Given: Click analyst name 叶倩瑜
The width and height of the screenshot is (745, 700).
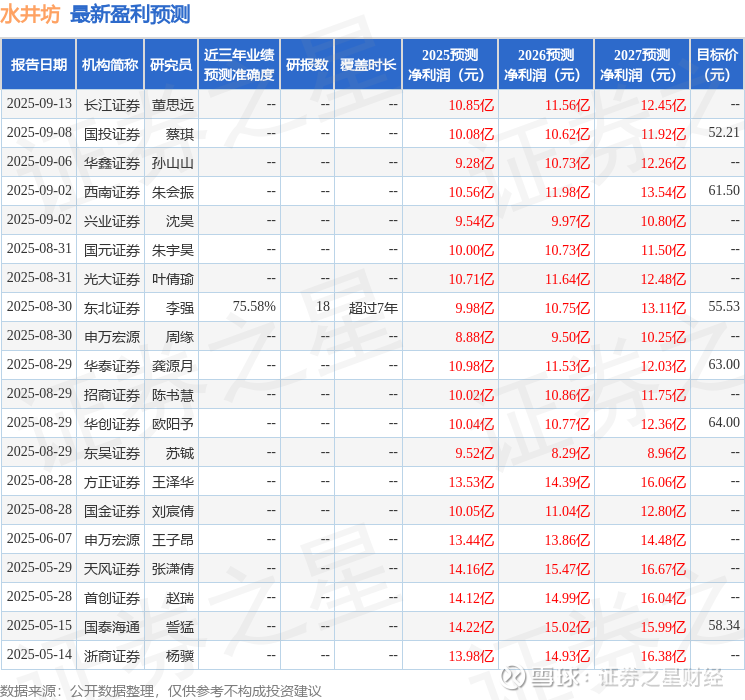Looking at the screenshot, I should (172, 279).
